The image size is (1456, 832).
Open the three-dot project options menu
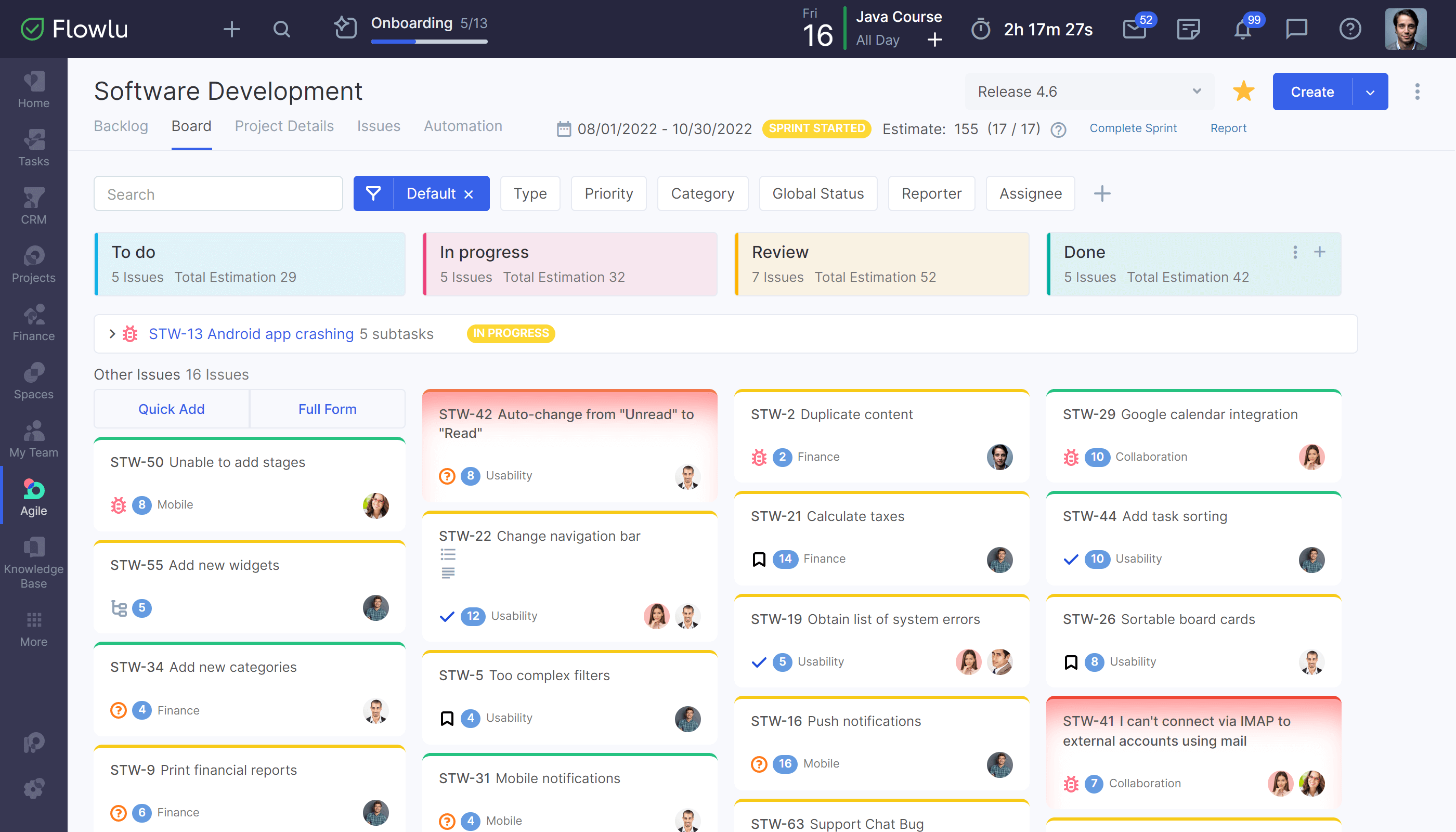[x=1417, y=92]
